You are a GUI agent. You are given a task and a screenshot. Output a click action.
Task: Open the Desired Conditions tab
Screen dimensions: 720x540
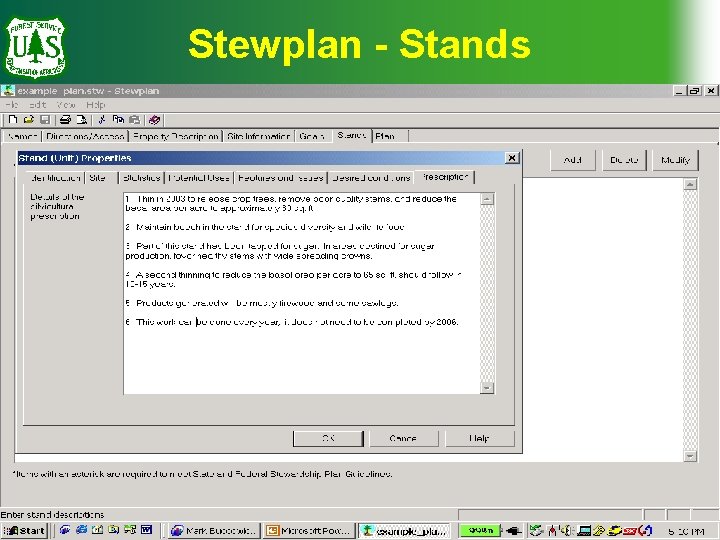(371, 178)
